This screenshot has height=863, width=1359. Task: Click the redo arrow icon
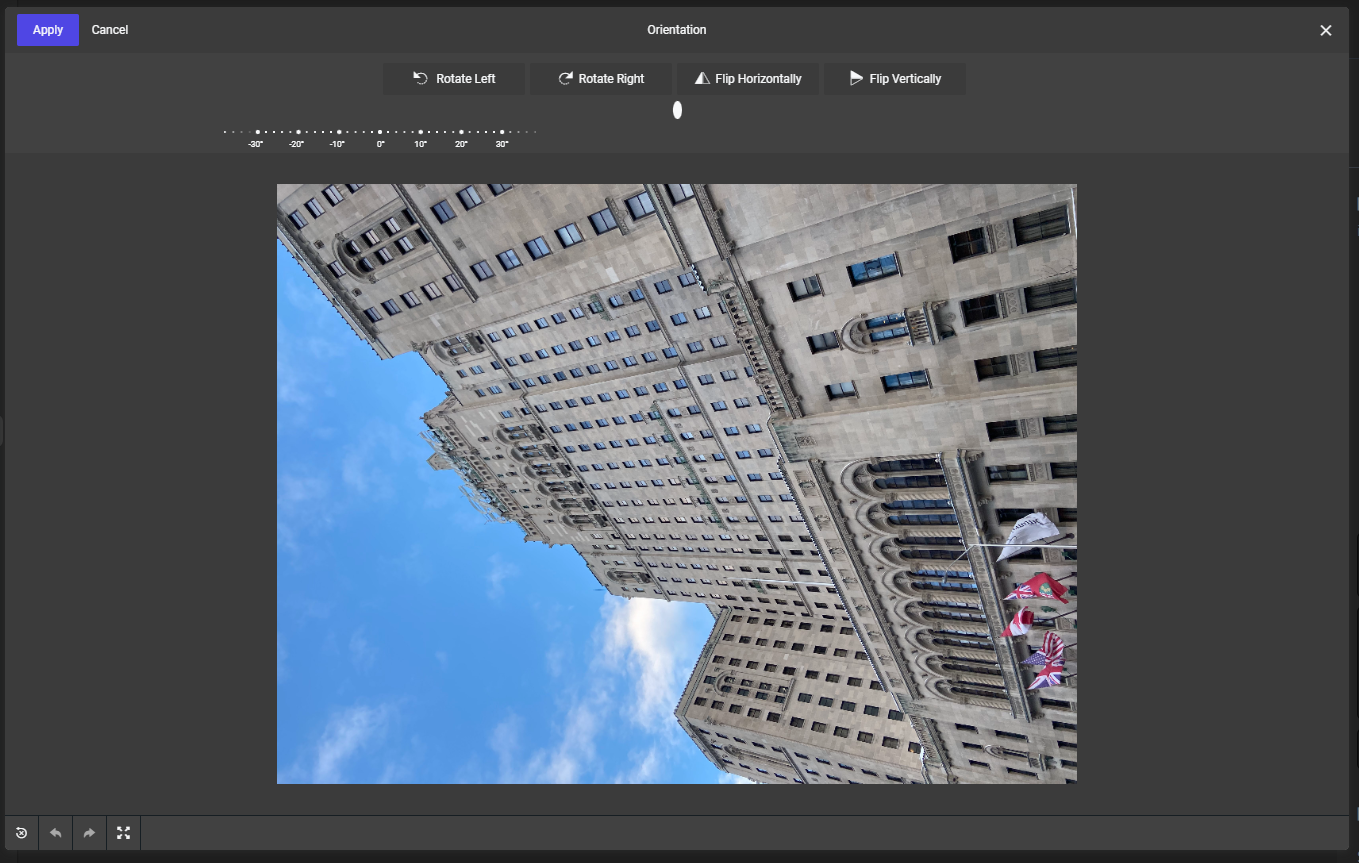89,832
